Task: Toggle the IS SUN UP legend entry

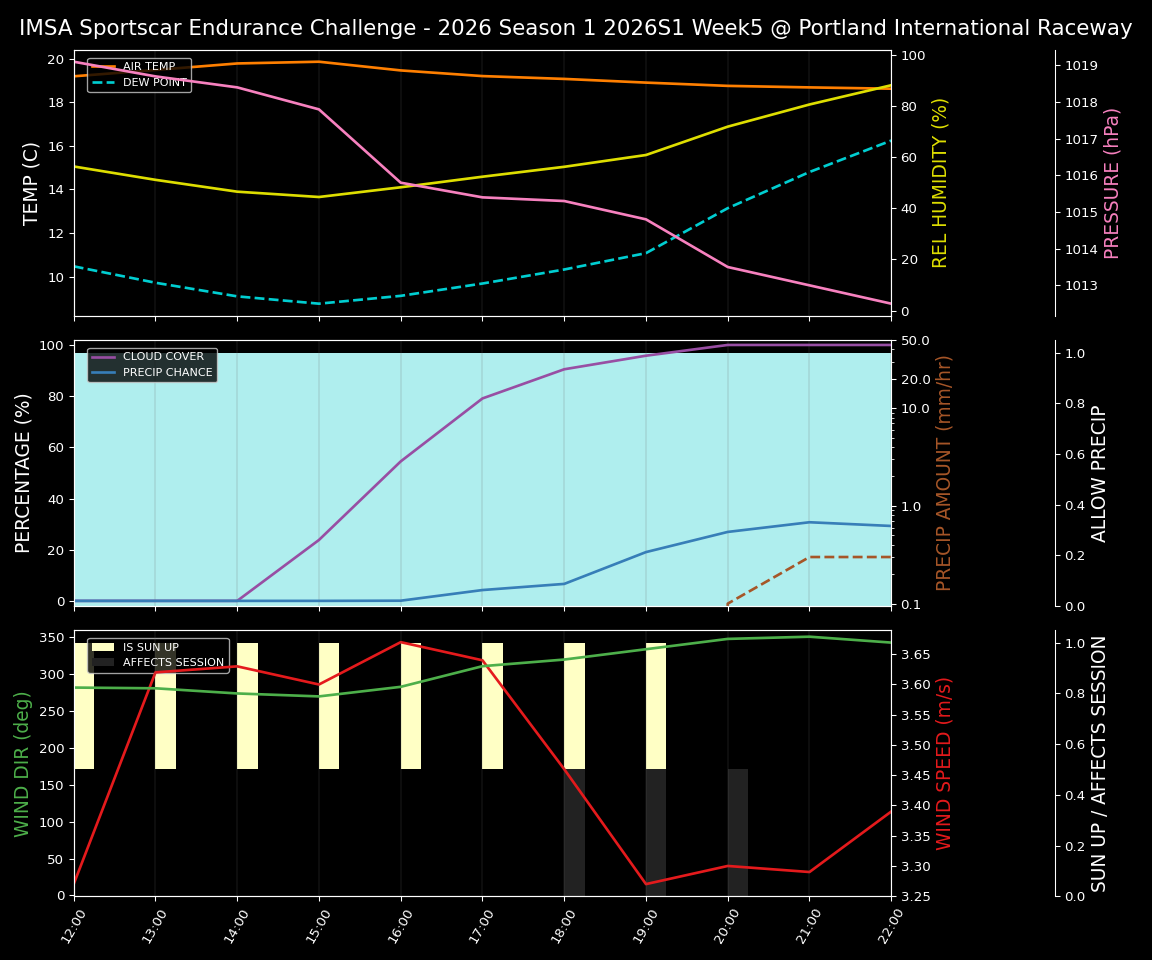Action: [x=150, y=647]
